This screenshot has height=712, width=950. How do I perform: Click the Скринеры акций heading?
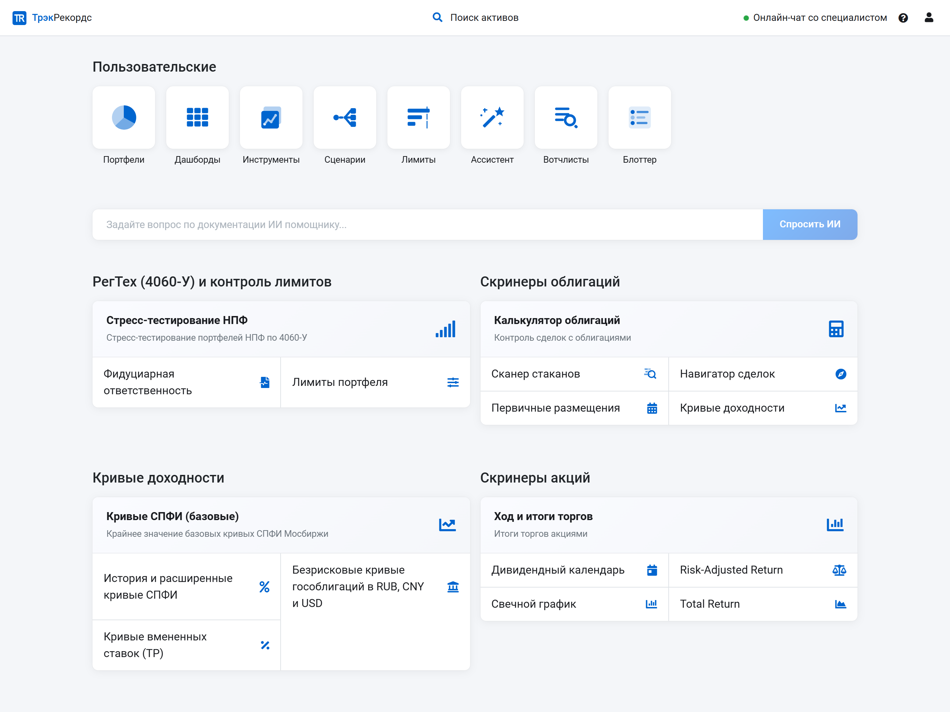(x=535, y=478)
